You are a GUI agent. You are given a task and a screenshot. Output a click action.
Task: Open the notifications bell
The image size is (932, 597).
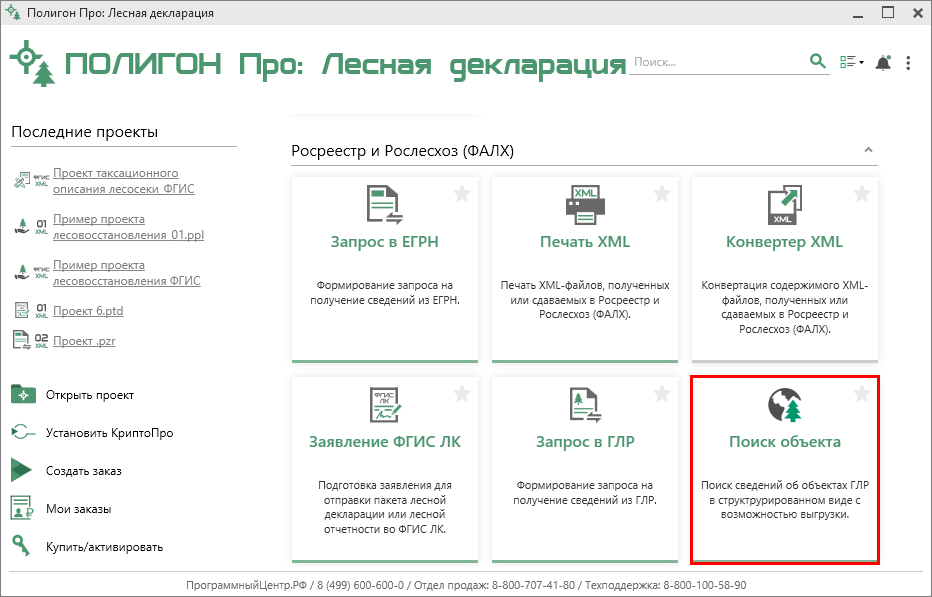point(883,62)
